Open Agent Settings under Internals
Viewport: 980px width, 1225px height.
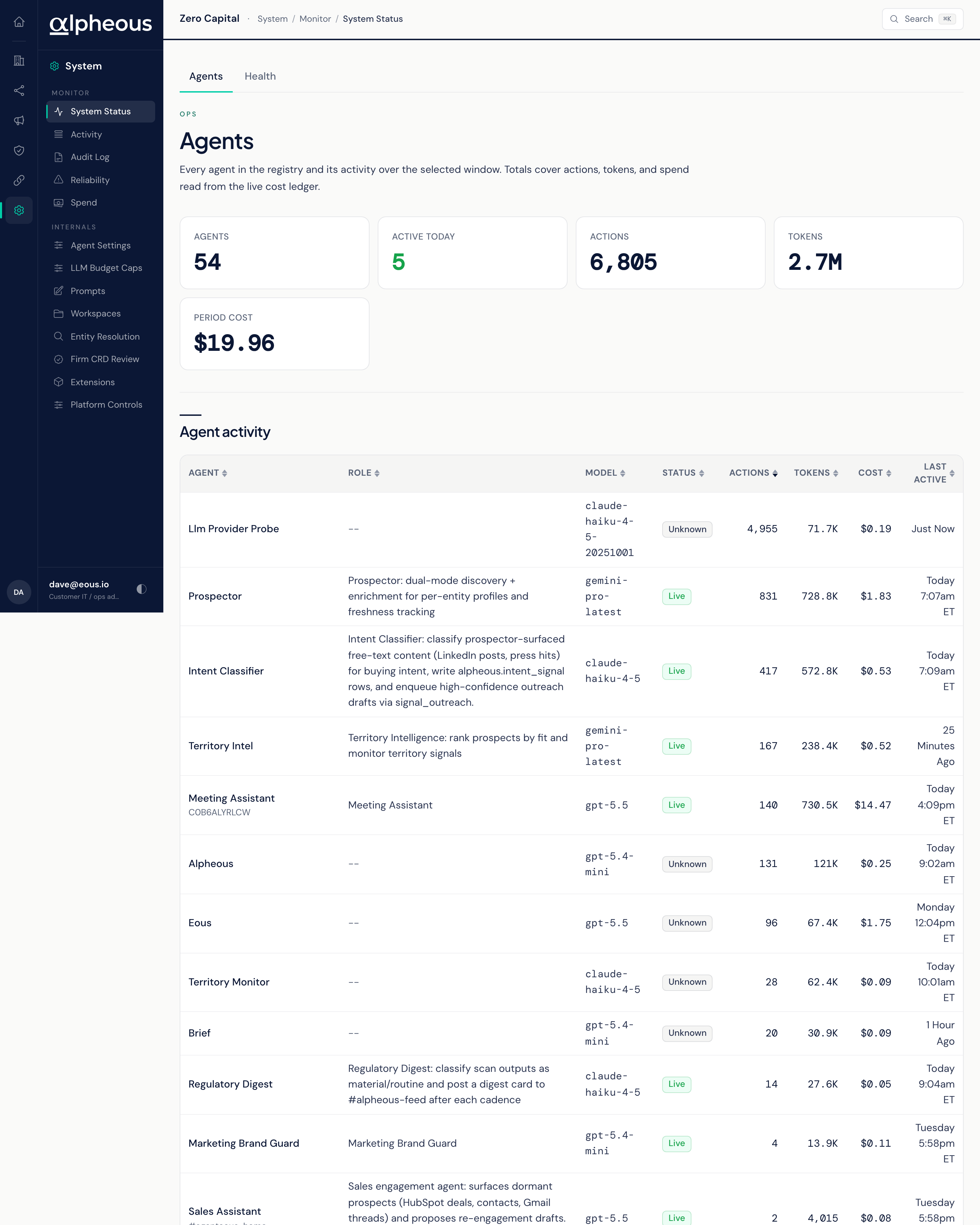point(101,245)
